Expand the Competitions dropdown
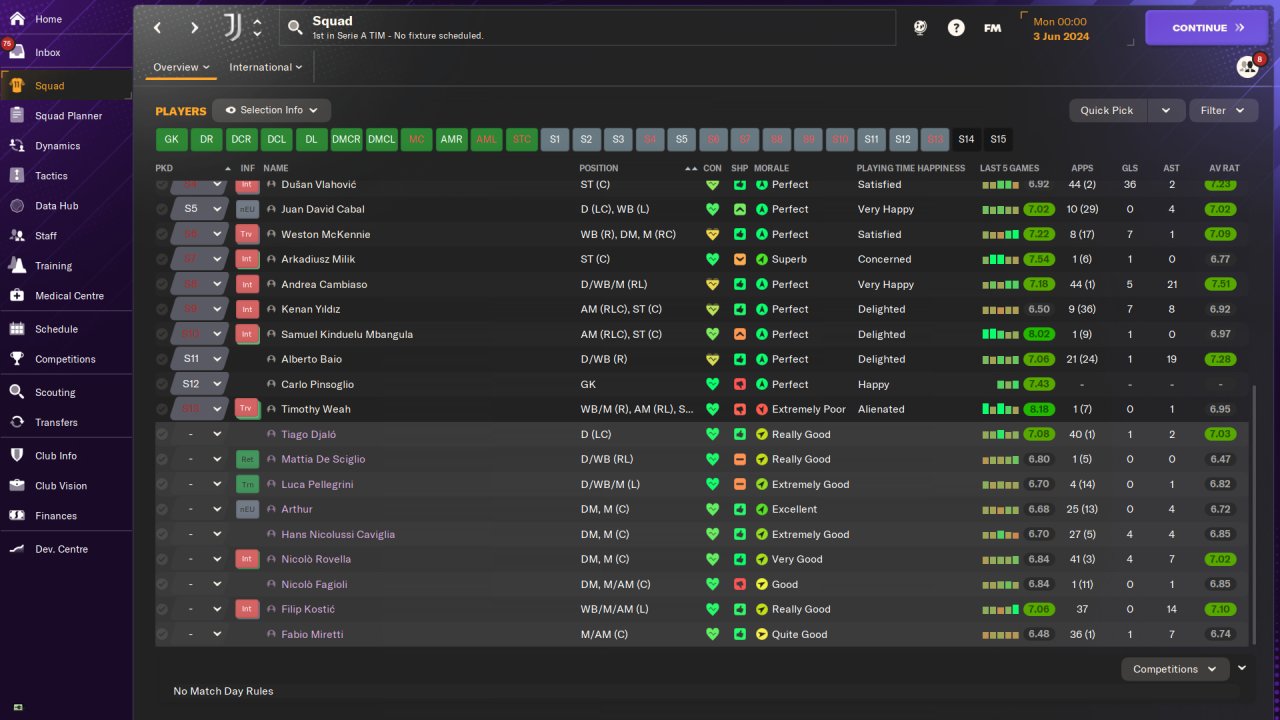Image resolution: width=1280 pixels, height=720 pixels. (1175, 669)
